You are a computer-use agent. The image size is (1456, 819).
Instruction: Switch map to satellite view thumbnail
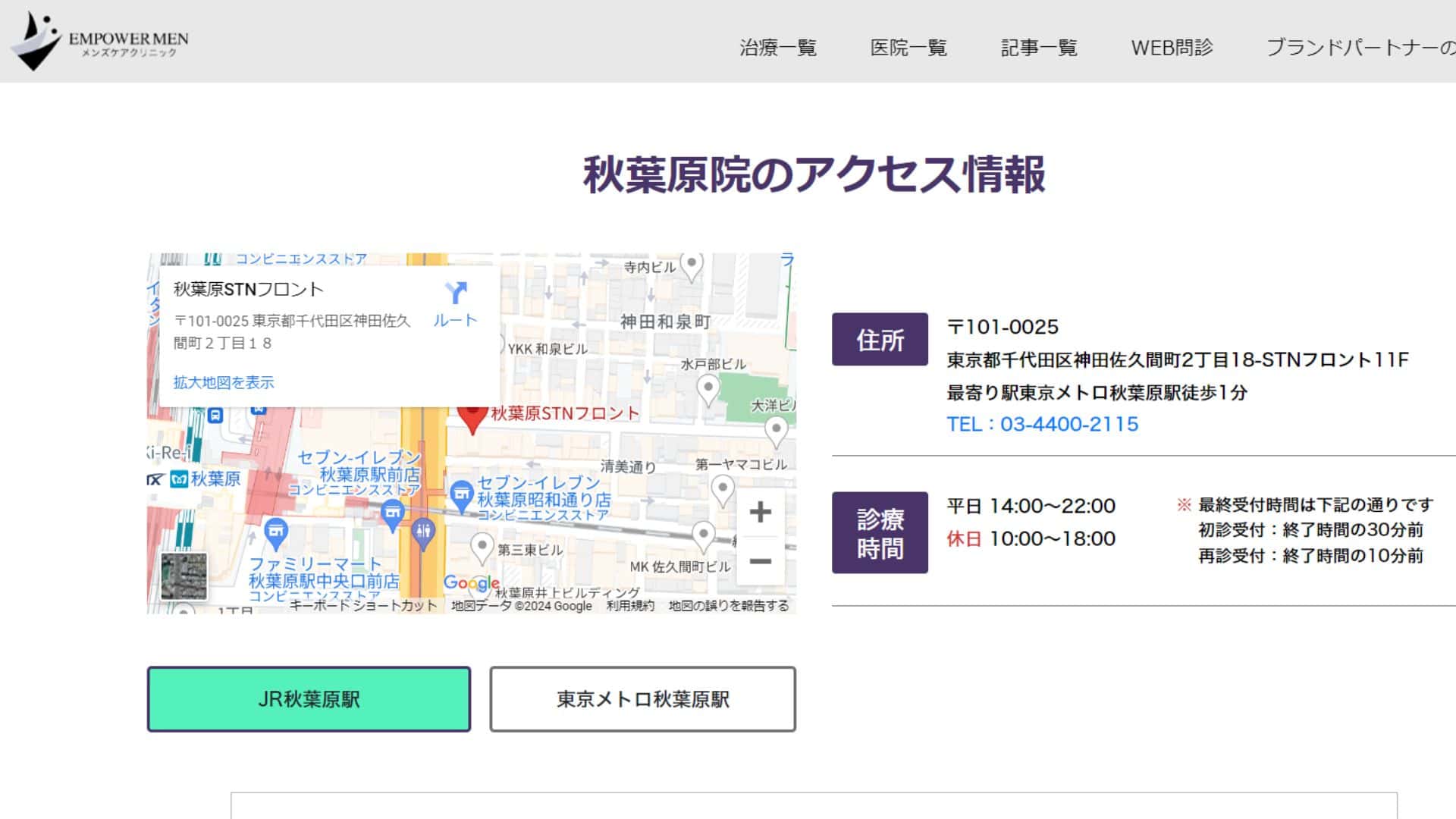(184, 576)
